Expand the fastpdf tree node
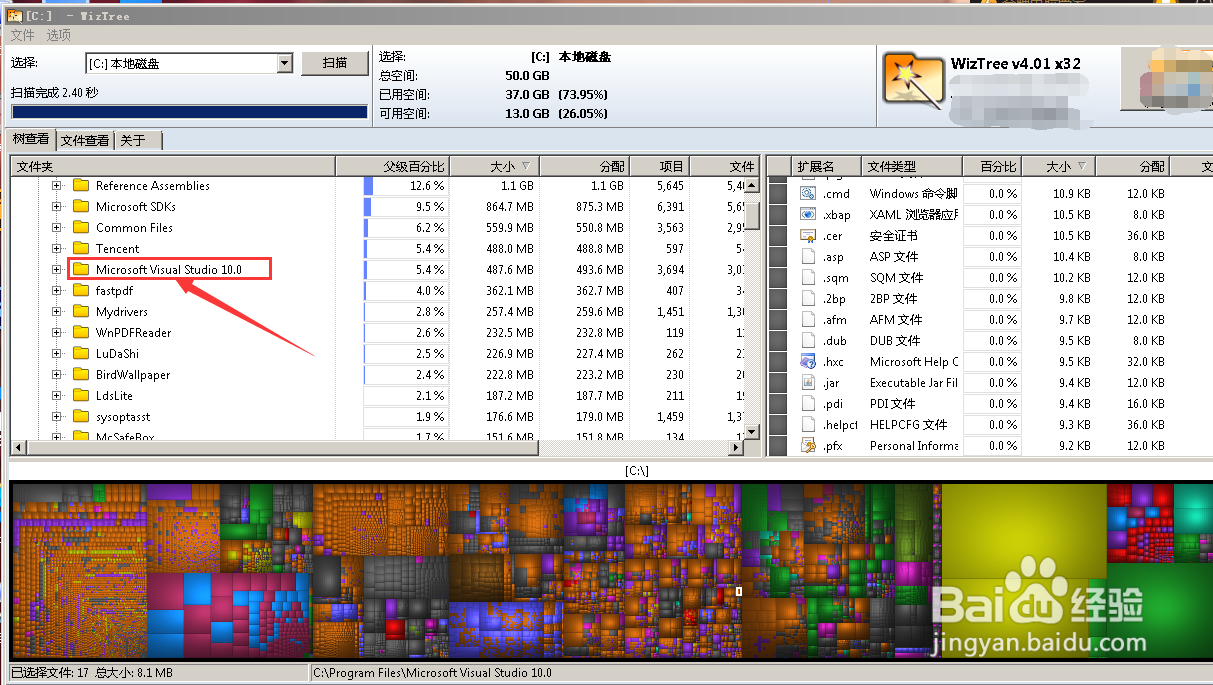The height and width of the screenshot is (685, 1213). [x=57, y=290]
